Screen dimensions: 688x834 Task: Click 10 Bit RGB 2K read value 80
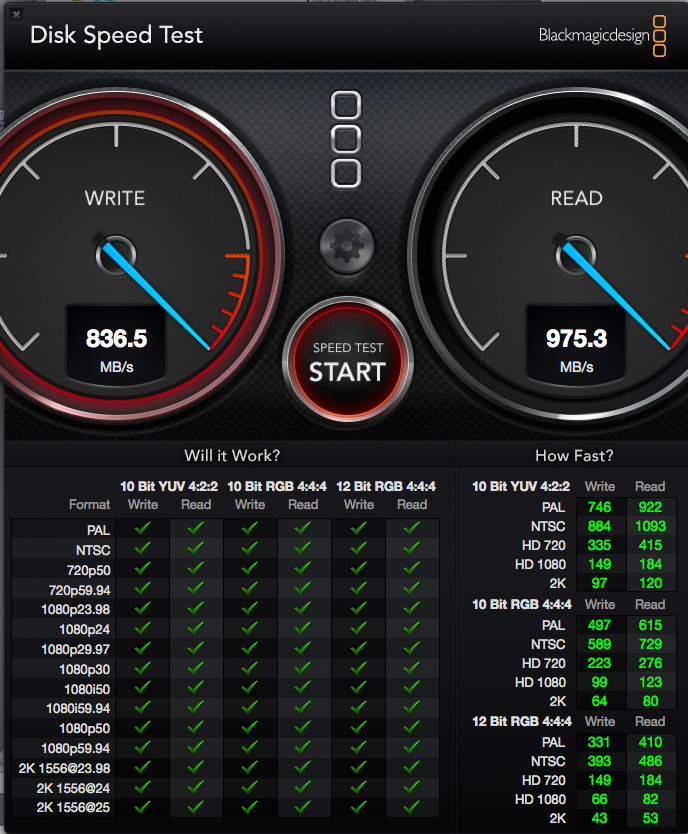(650, 701)
